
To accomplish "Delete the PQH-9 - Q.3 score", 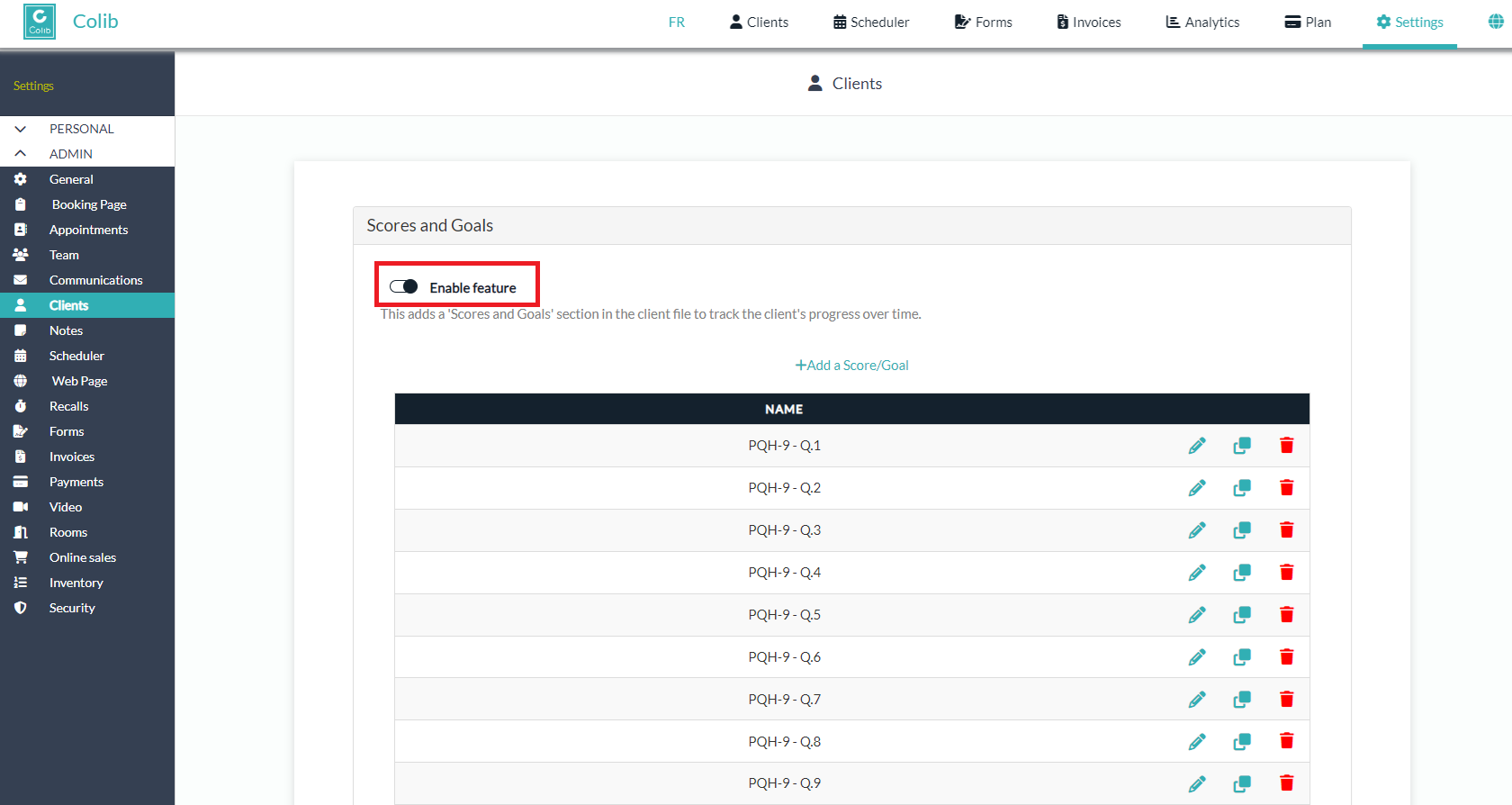I will tap(1287, 530).
